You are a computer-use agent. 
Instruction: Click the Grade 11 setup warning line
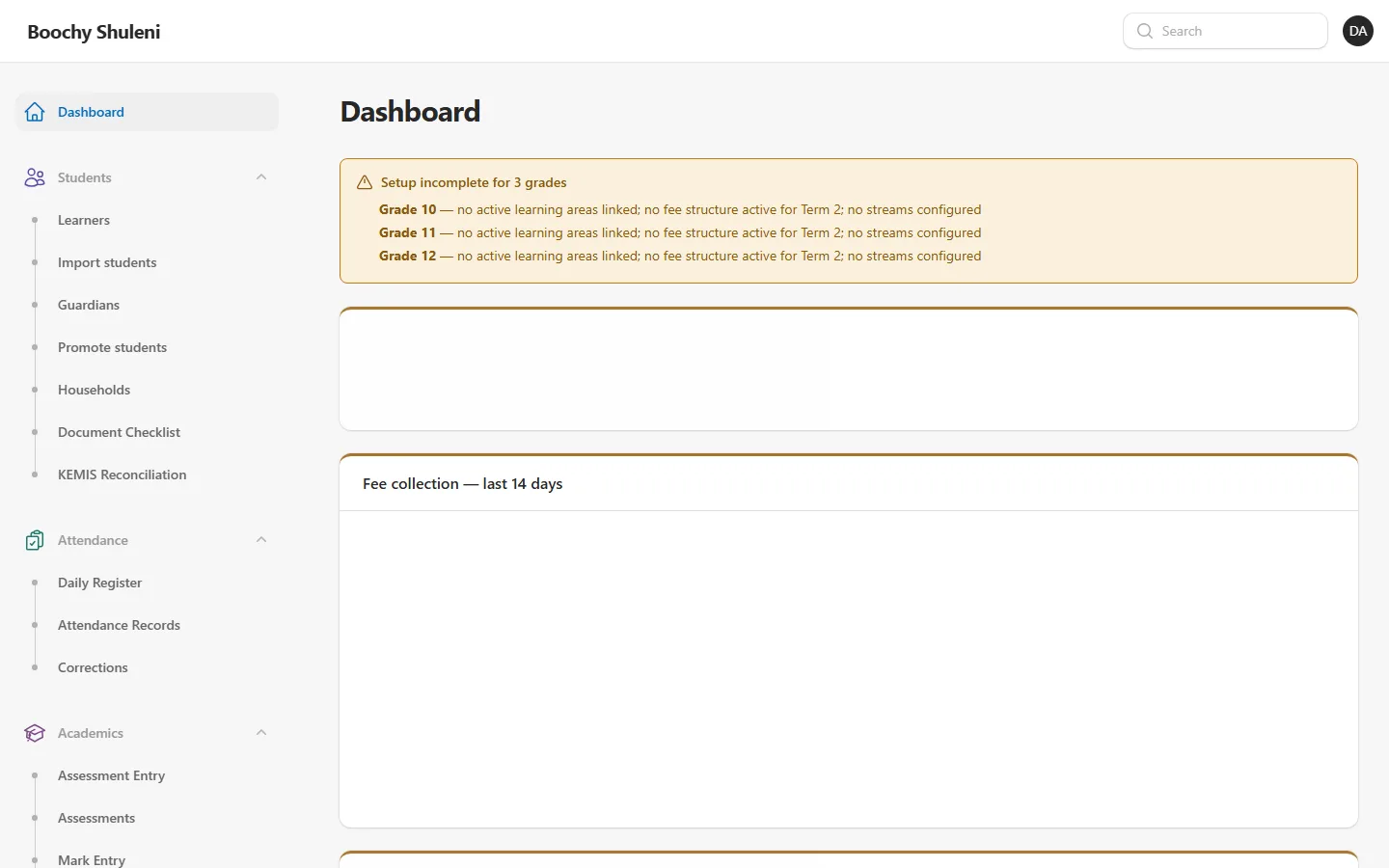click(680, 232)
